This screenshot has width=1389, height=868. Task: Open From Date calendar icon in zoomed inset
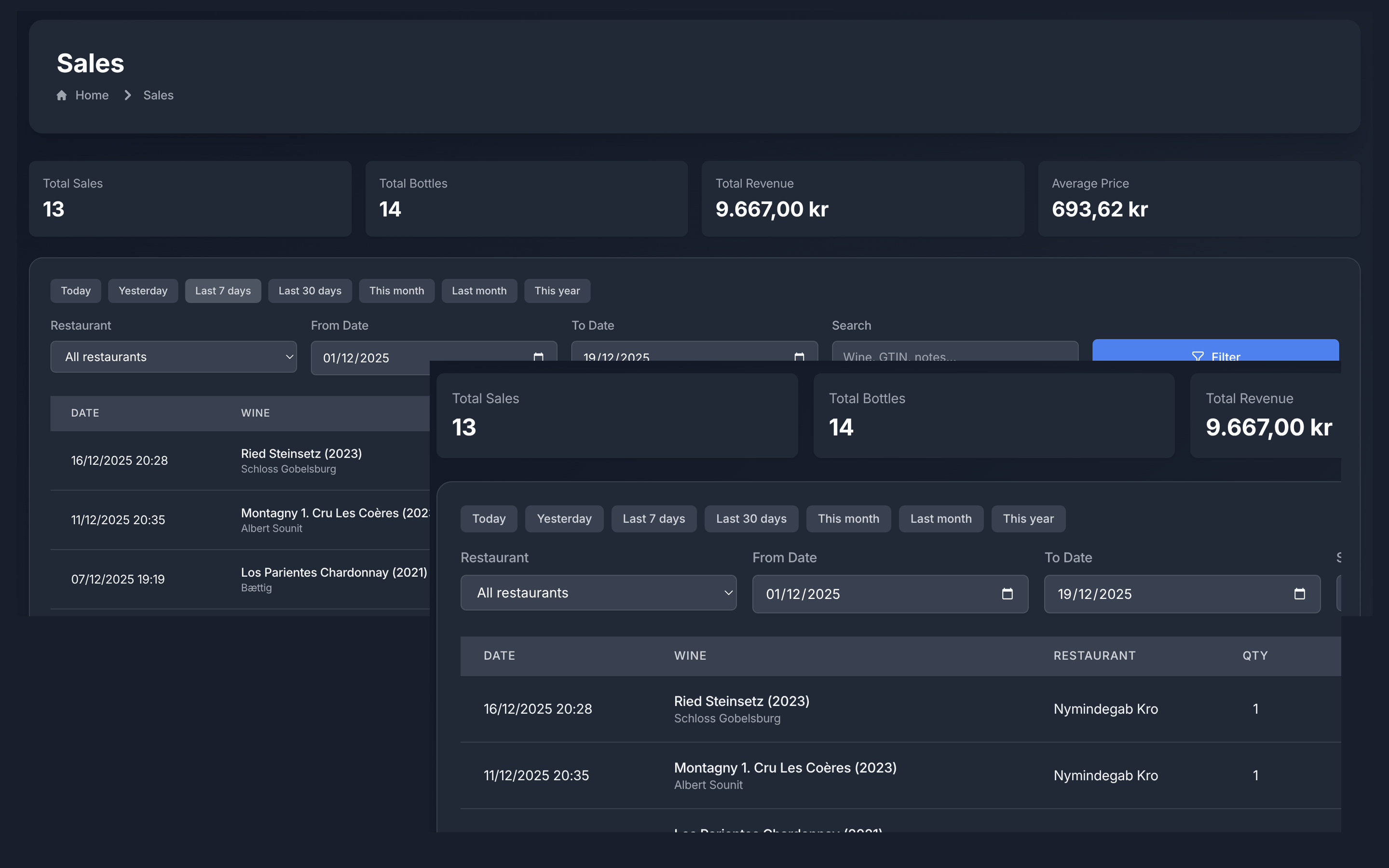tap(1008, 594)
